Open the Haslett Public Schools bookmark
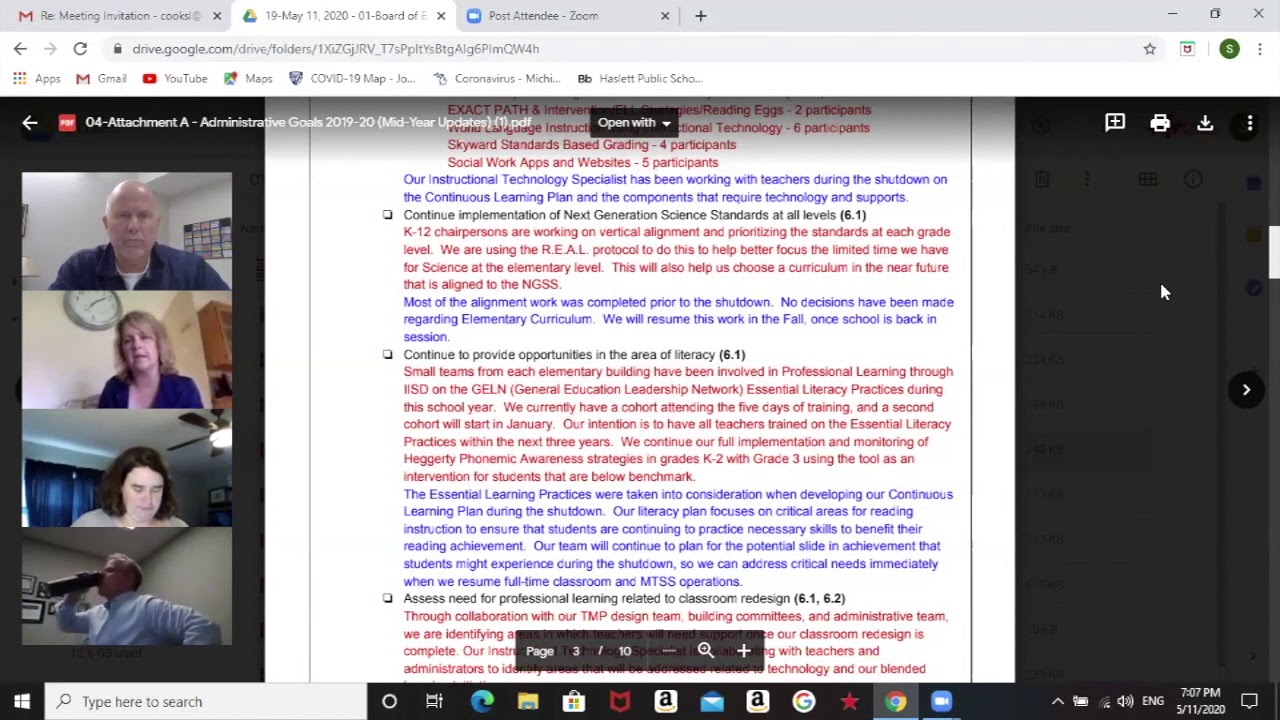Screen dimensions: 1280x720 click(640, 78)
